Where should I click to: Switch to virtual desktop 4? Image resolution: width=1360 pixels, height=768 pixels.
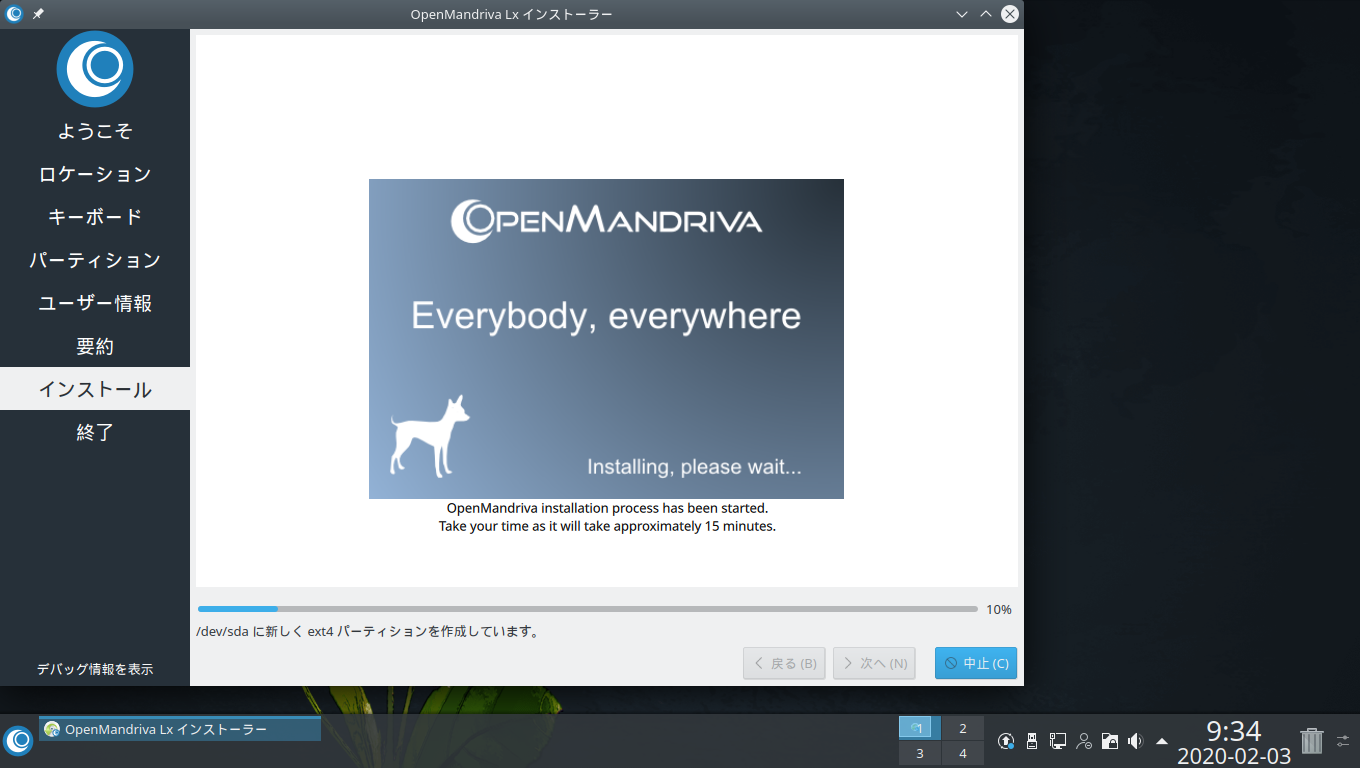point(963,753)
